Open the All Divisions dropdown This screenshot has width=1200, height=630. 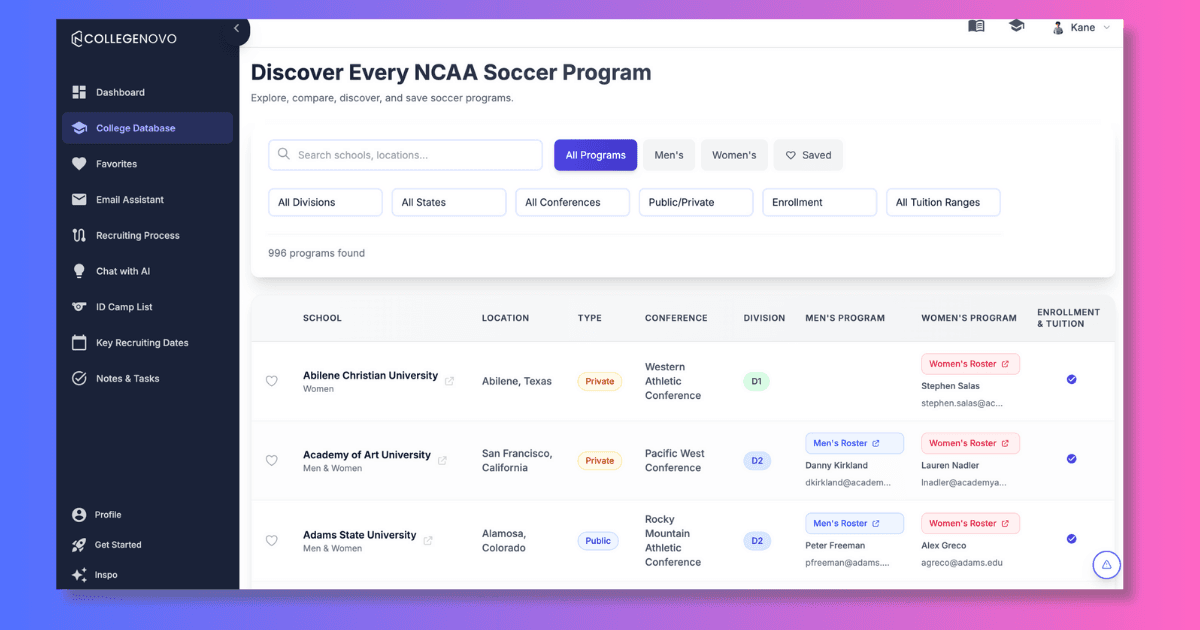click(x=325, y=202)
